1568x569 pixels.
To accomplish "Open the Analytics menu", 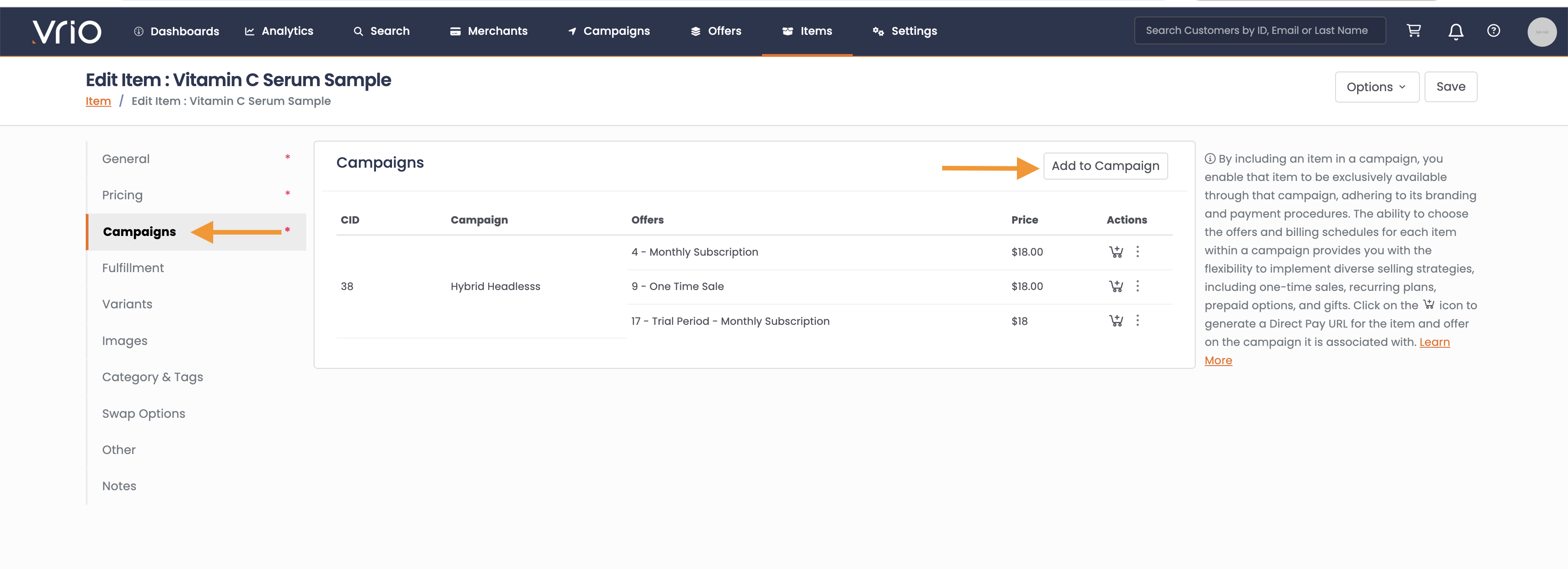I will [x=279, y=31].
